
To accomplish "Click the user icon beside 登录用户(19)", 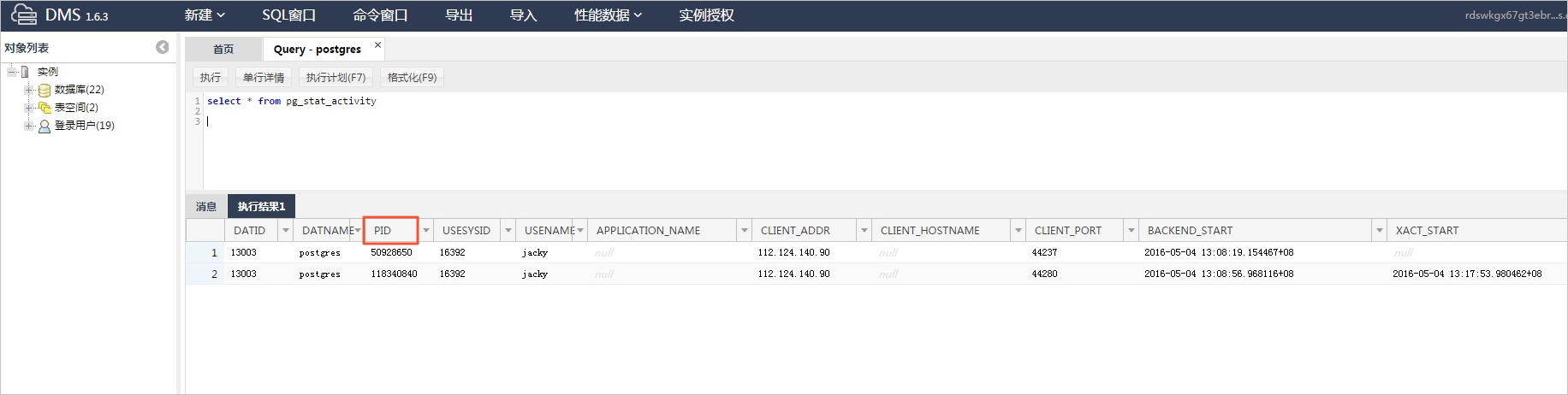I will tap(45, 126).
